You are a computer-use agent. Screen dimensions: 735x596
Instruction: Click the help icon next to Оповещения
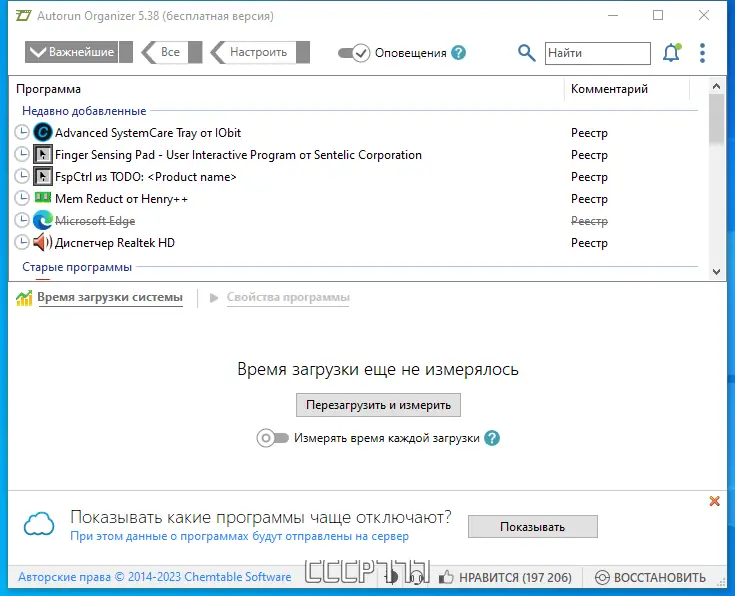click(458, 53)
